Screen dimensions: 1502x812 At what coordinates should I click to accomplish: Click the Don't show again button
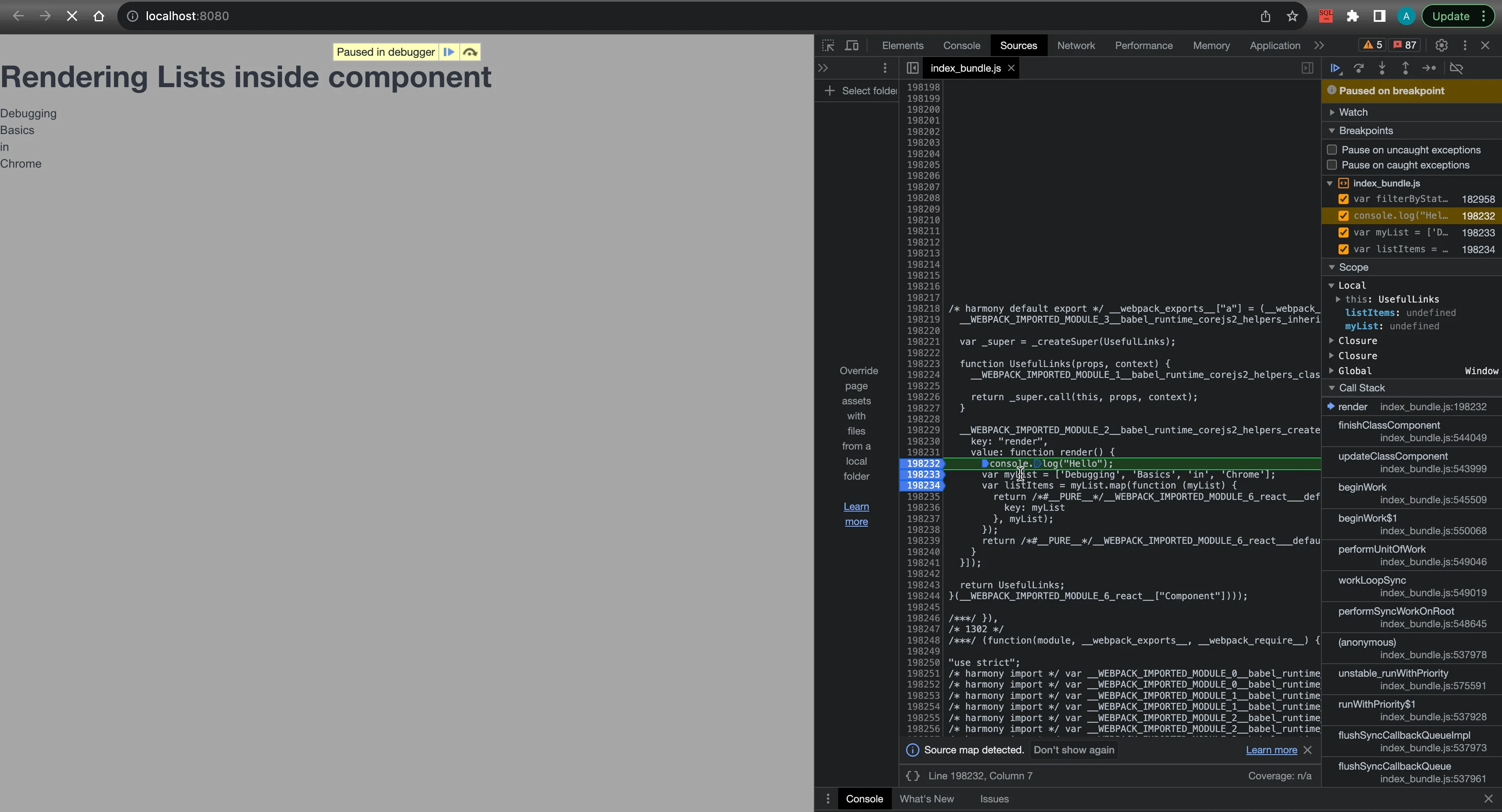tap(1074, 750)
